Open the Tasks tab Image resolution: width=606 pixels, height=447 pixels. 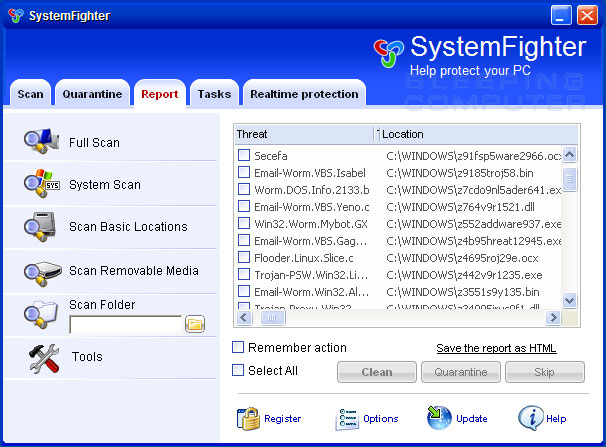coord(214,93)
